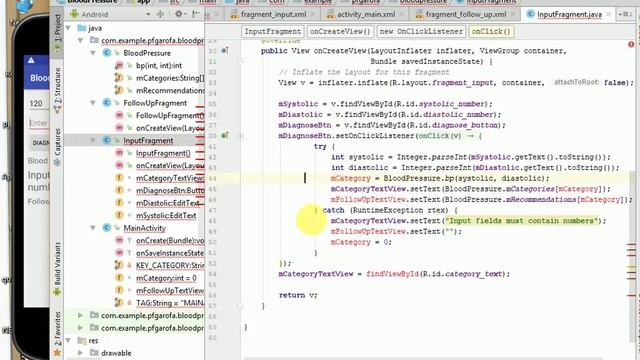Click the java folder icon in project tree
The width and height of the screenshot is (640, 360).
82,28
